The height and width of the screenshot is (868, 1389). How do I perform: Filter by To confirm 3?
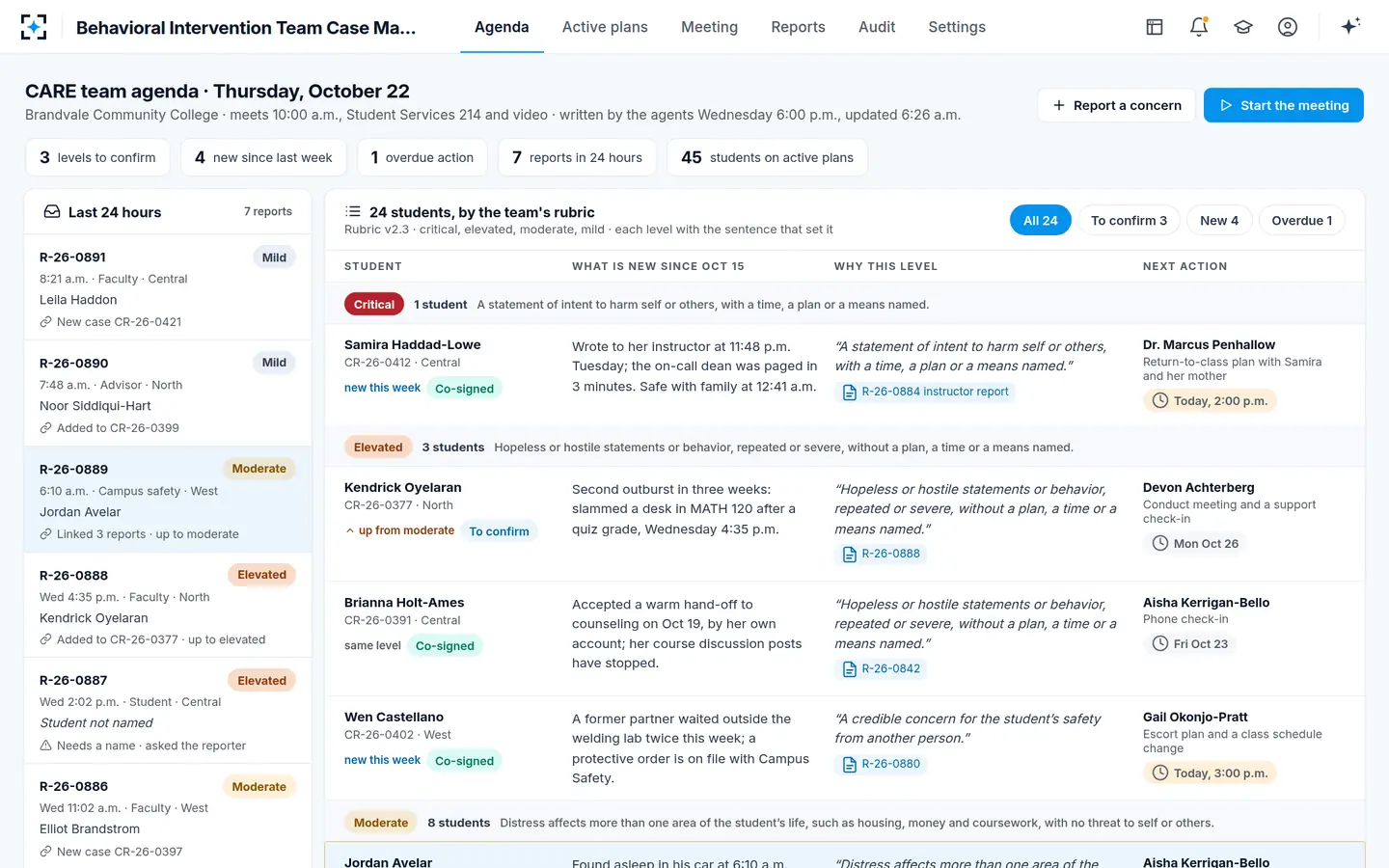click(x=1129, y=221)
